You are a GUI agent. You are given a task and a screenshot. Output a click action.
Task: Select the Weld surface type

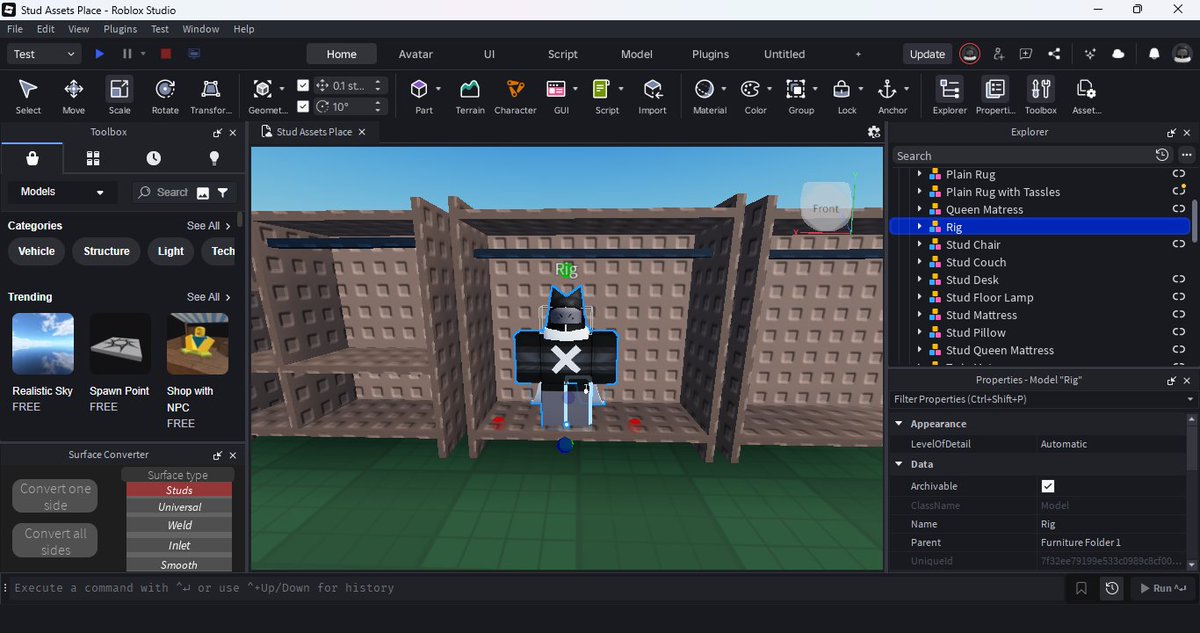[179, 525]
